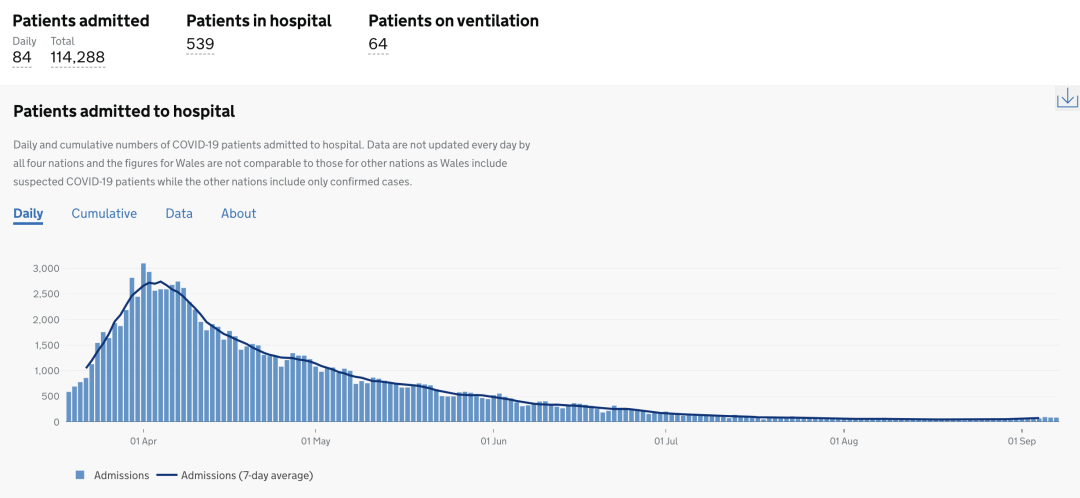The image size is (1080, 498).
Task: Click the "Patients admitted to hospital" heading
Action: [124, 111]
